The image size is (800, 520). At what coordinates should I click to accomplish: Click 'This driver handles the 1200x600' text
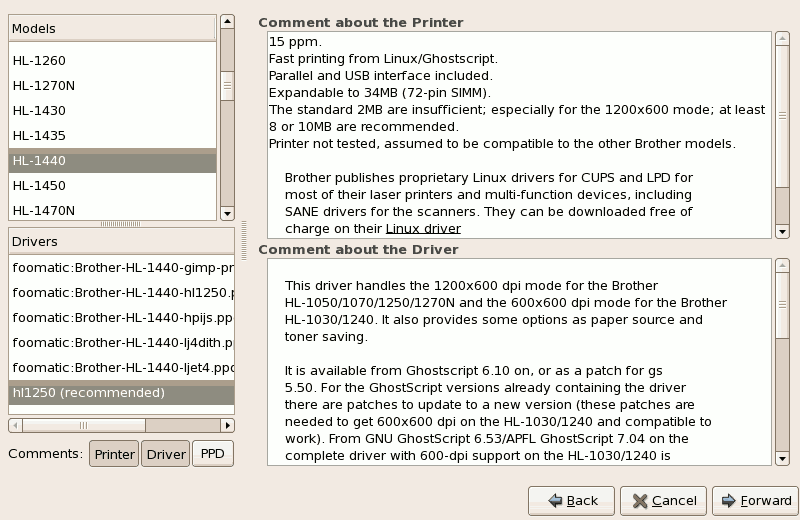[x=471, y=285]
